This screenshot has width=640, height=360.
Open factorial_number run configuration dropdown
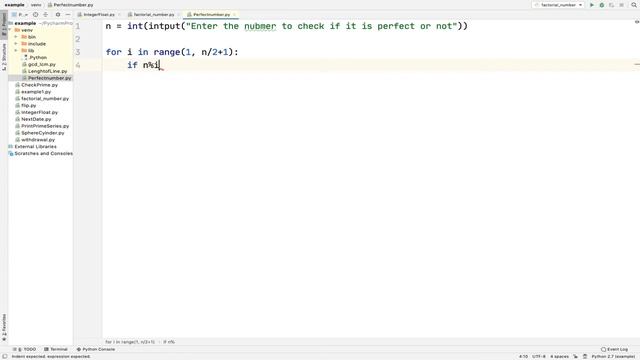558,5
